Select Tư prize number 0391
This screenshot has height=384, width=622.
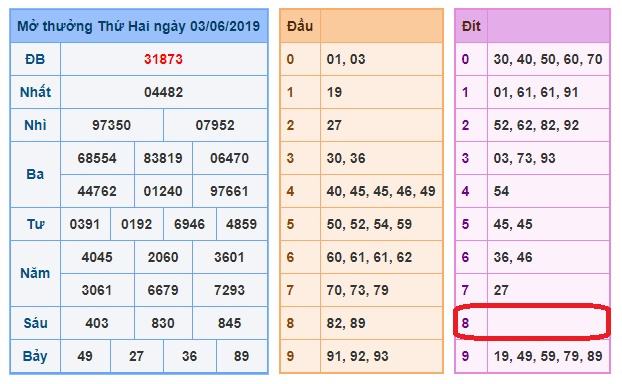(x=85, y=224)
